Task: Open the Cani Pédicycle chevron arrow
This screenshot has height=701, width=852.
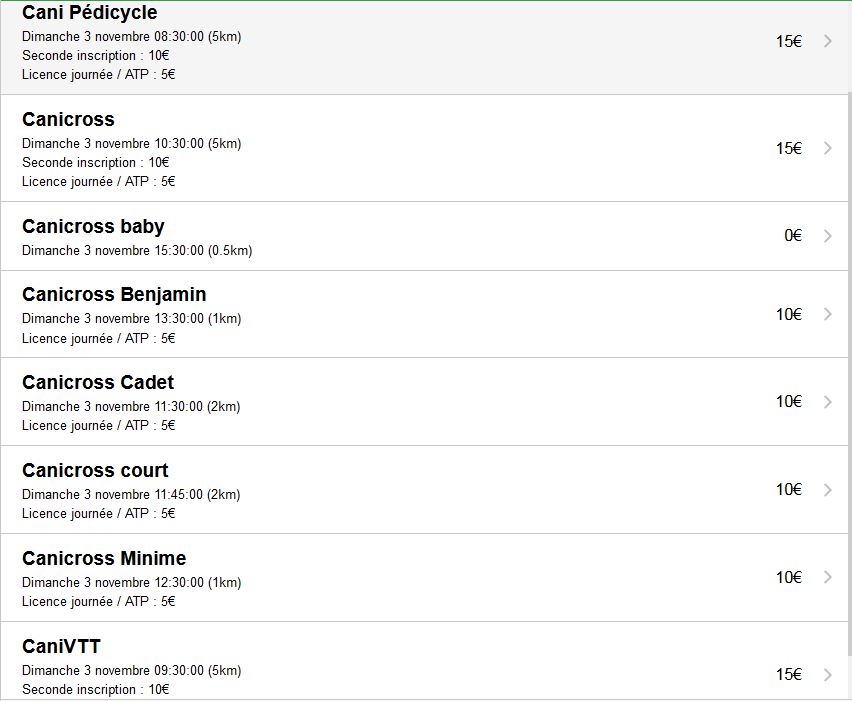Action: (x=828, y=41)
